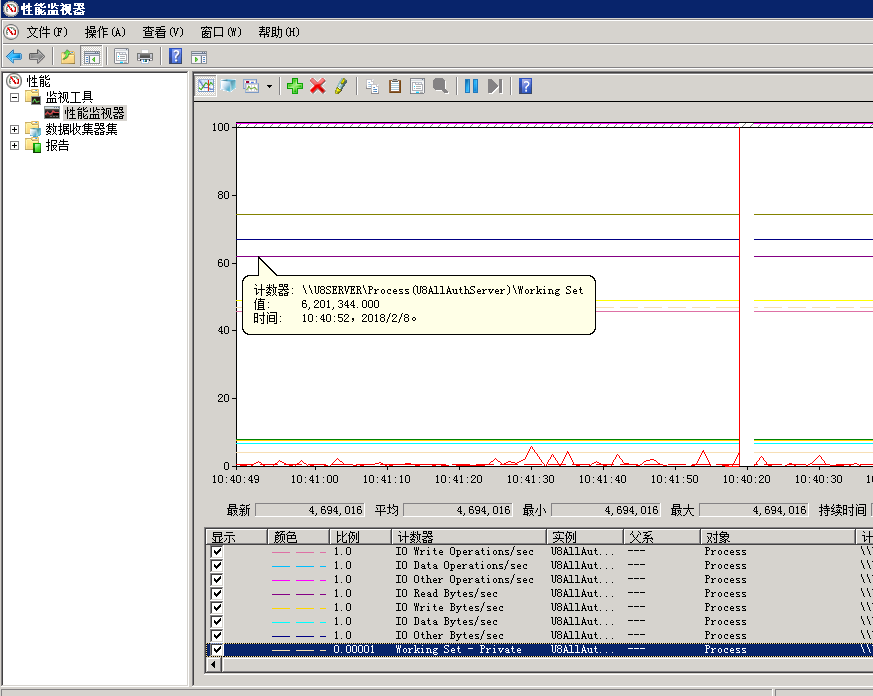Click the Up one level folder icon
Screen dimensions: 873x696
68,56
